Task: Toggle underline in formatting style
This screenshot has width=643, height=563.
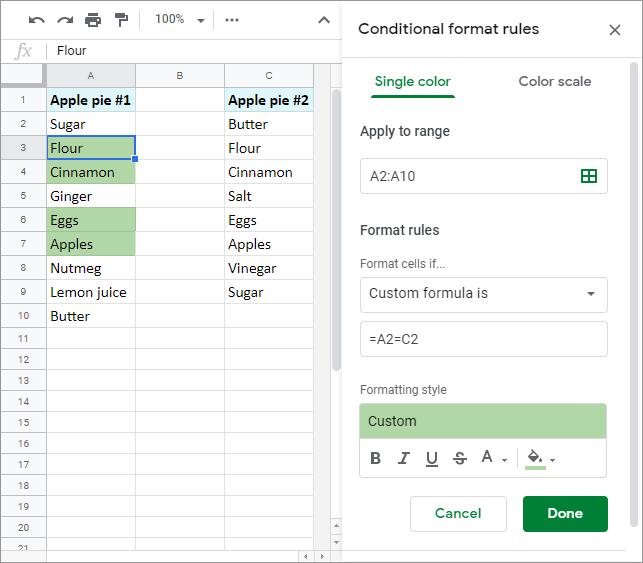Action: 432,458
